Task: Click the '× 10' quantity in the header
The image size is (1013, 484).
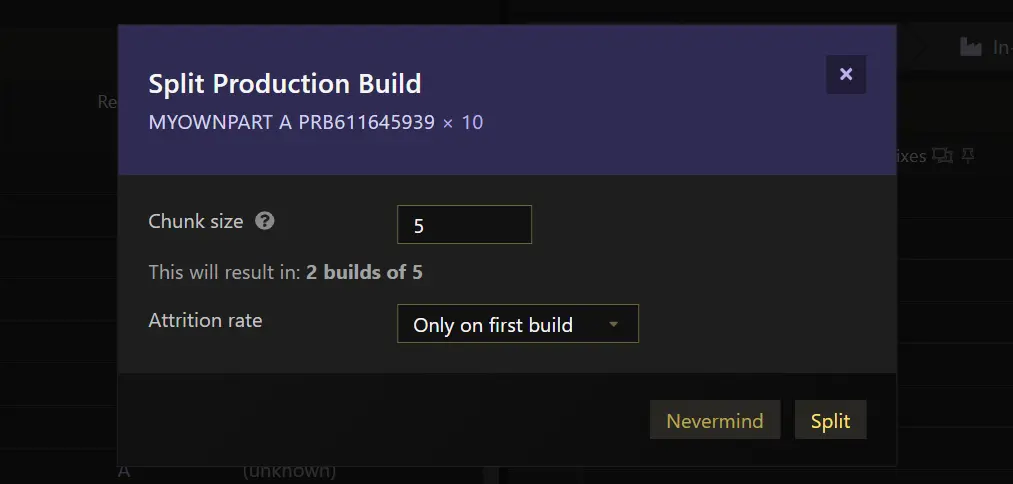Action: click(463, 122)
